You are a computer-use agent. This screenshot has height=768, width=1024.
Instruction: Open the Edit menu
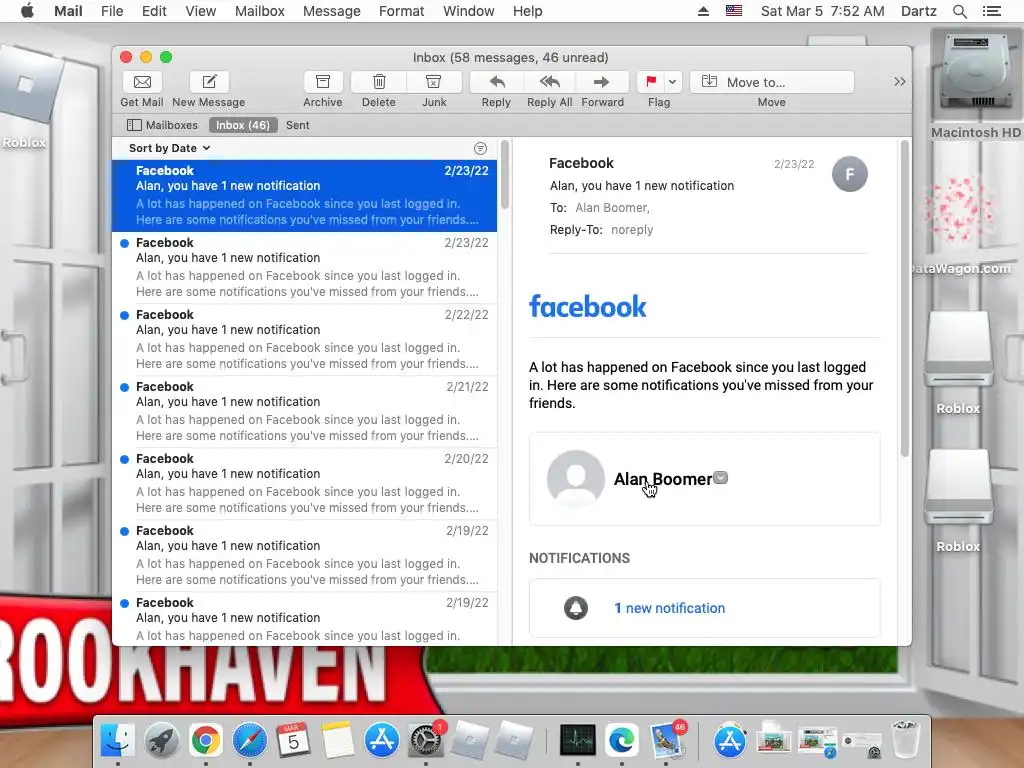pyautogui.click(x=154, y=11)
